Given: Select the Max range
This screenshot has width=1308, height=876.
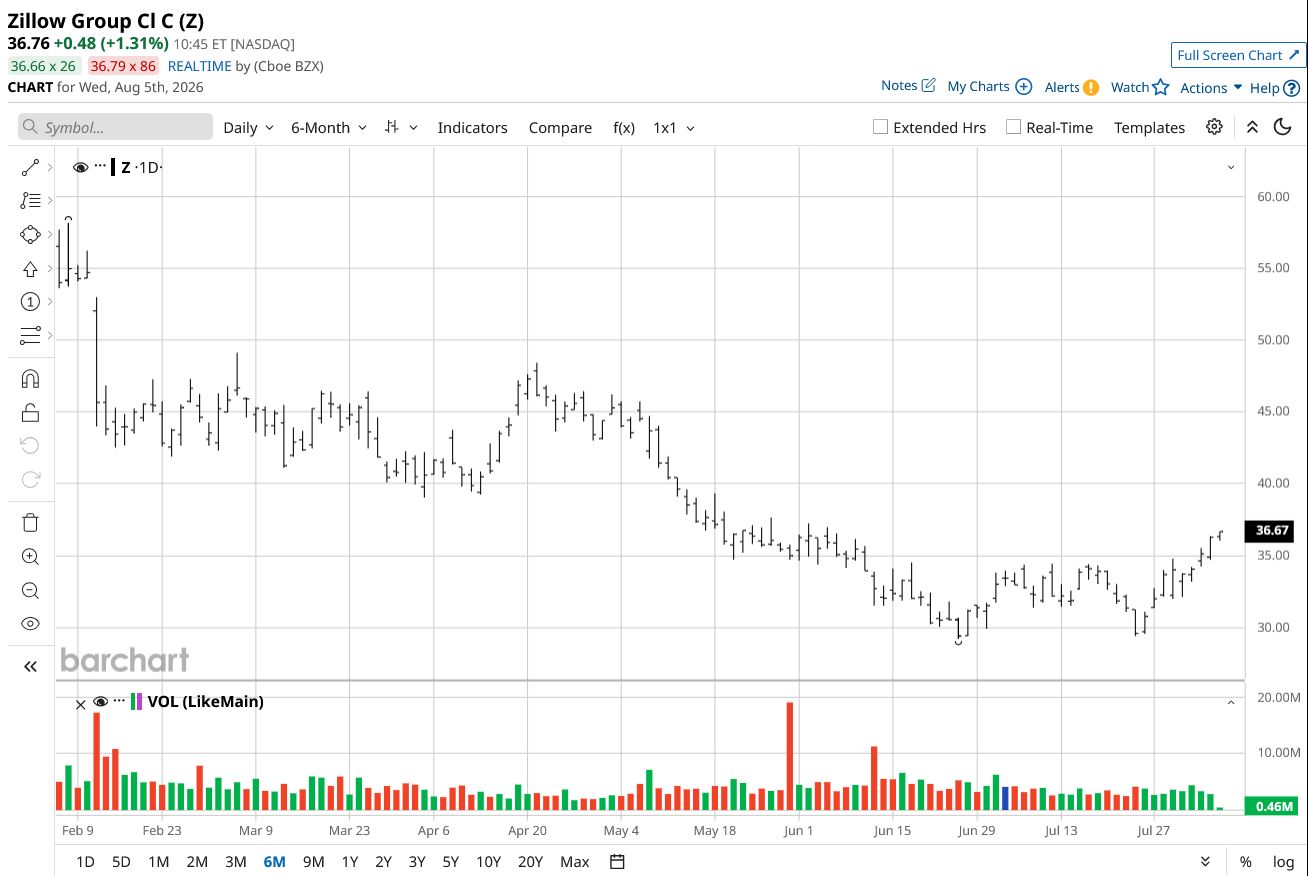Looking at the screenshot, I should (575, 861).
